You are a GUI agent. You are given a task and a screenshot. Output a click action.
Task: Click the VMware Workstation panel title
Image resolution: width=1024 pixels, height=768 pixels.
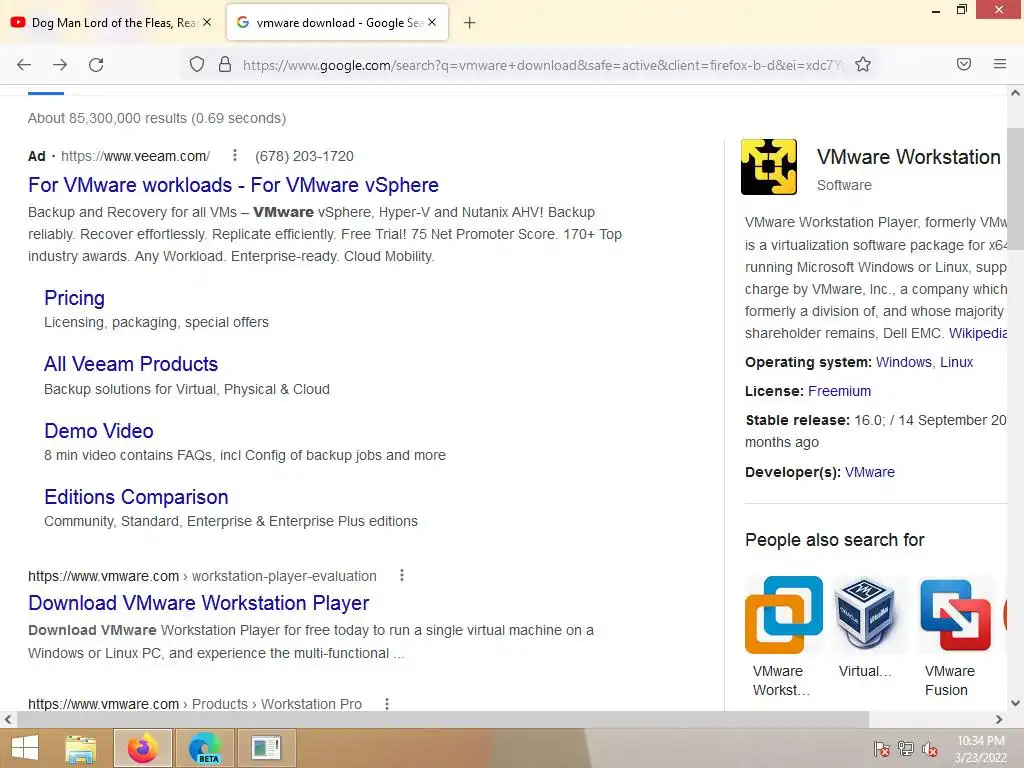pyautogui.click(x=908, y=157)
